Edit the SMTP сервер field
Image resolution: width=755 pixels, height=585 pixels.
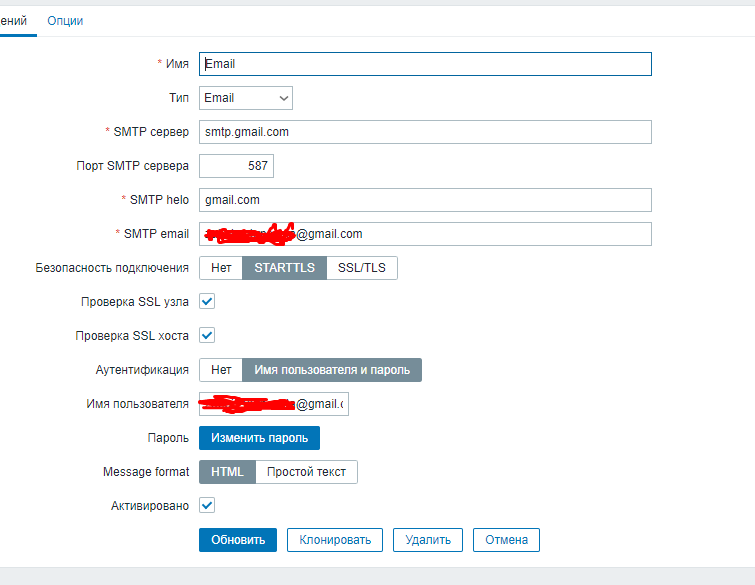(x=425, y=132)
